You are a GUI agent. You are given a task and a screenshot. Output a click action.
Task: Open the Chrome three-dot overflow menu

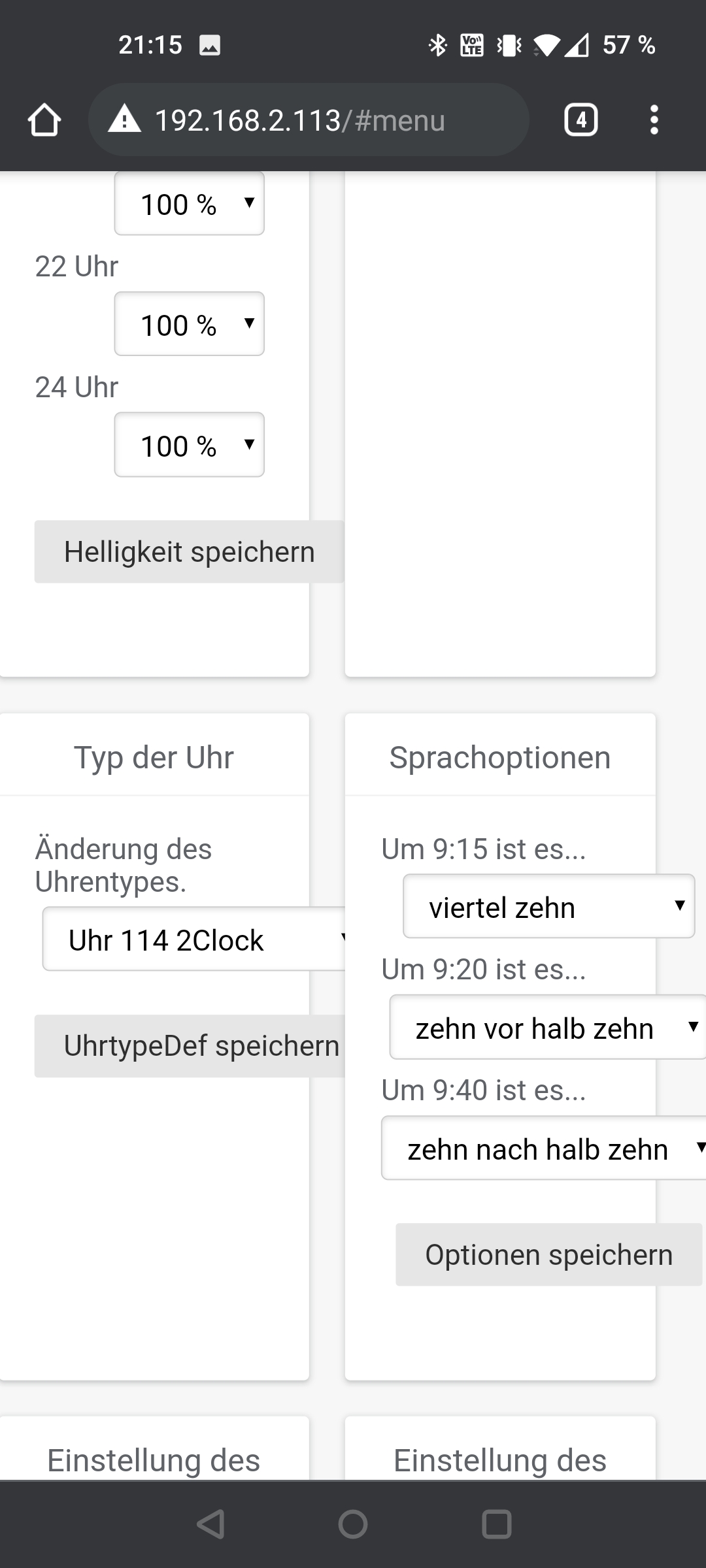click(654, 120)
